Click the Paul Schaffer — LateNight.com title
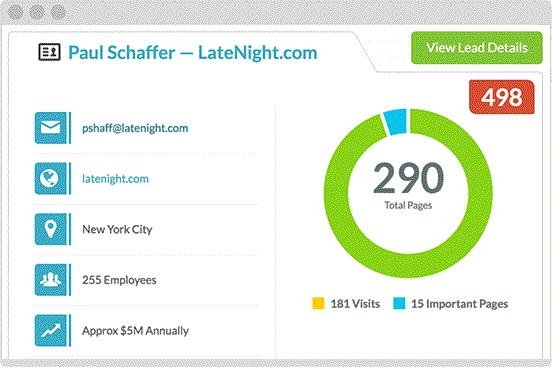This screenshot has height=368, width=552. pyautogui.click(x=193, y=53)
